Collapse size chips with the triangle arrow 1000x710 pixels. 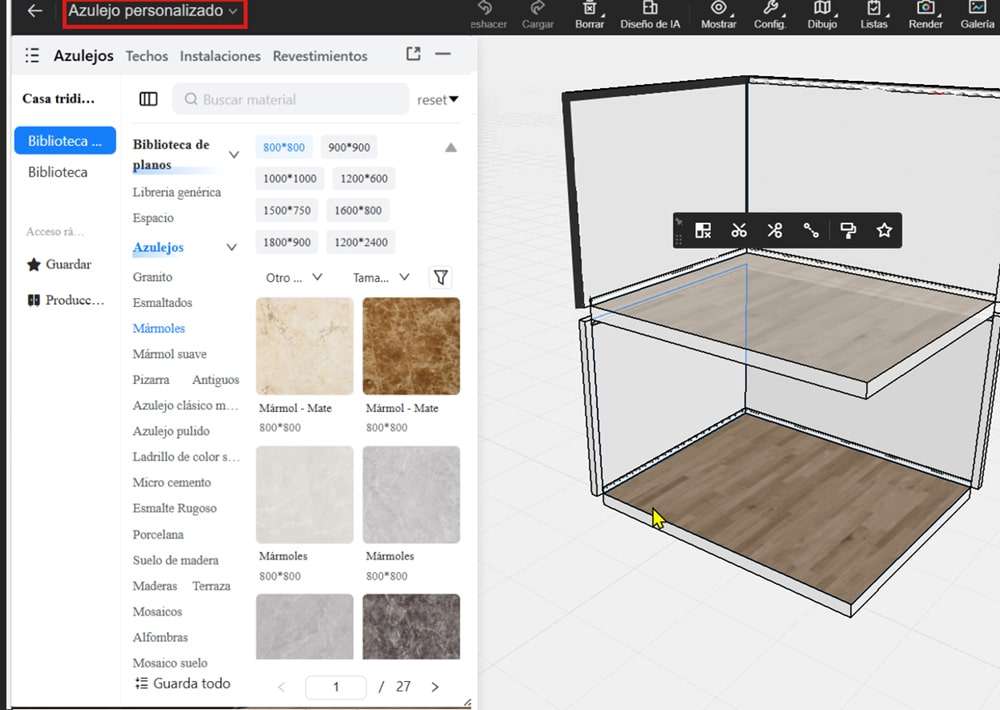(451, 147)
